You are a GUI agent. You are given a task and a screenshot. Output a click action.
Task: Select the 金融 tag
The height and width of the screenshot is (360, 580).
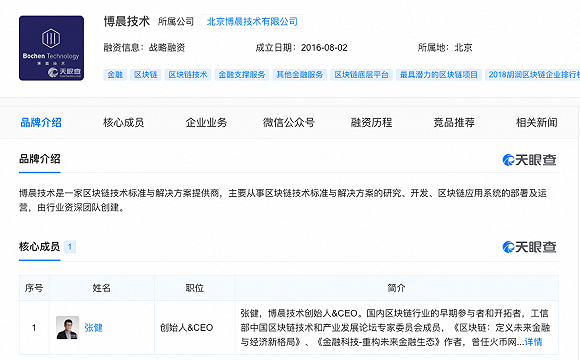115,75
